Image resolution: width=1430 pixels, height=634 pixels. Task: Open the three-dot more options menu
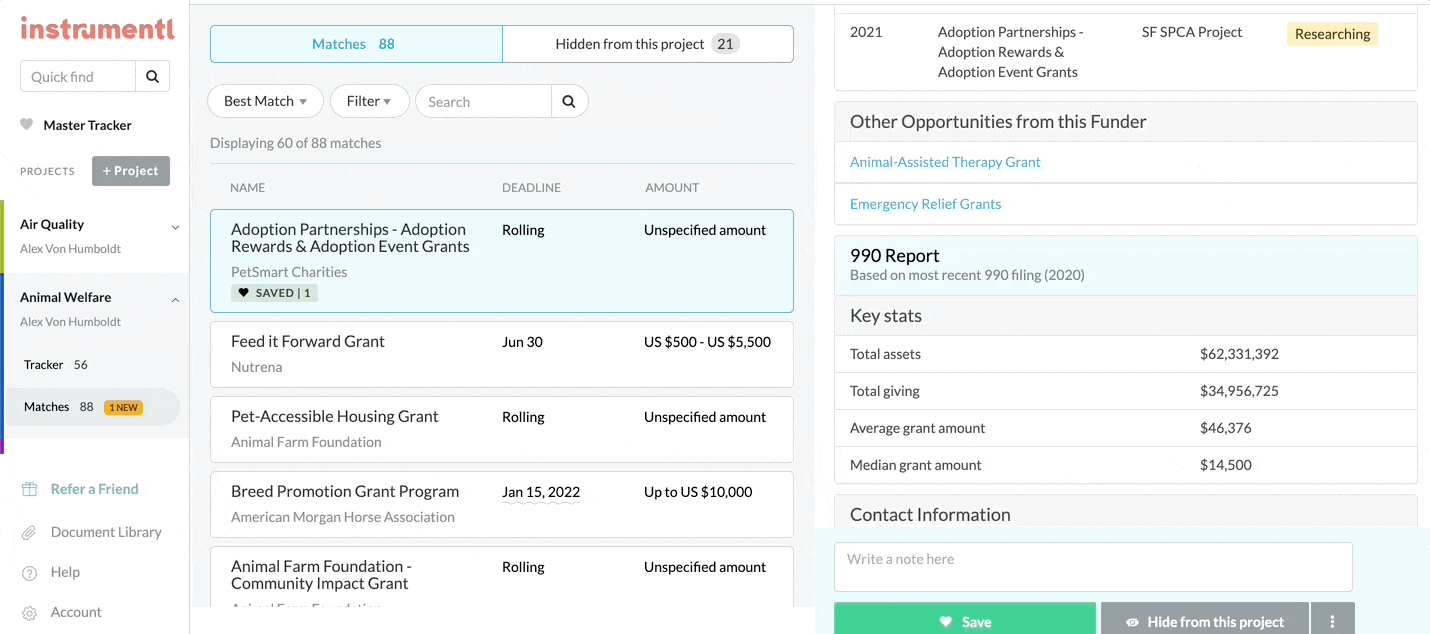click(x=1333, y=620)
